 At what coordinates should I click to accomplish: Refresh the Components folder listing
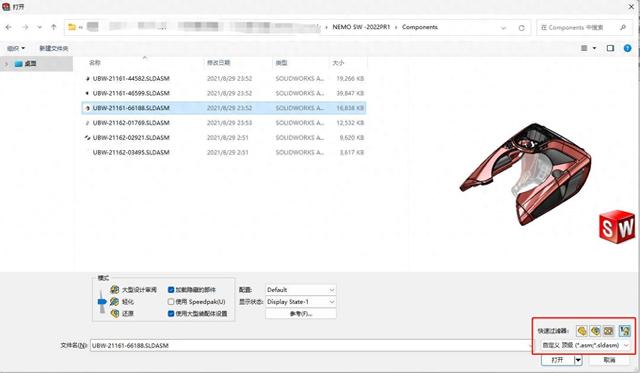(x=522, y=28)
